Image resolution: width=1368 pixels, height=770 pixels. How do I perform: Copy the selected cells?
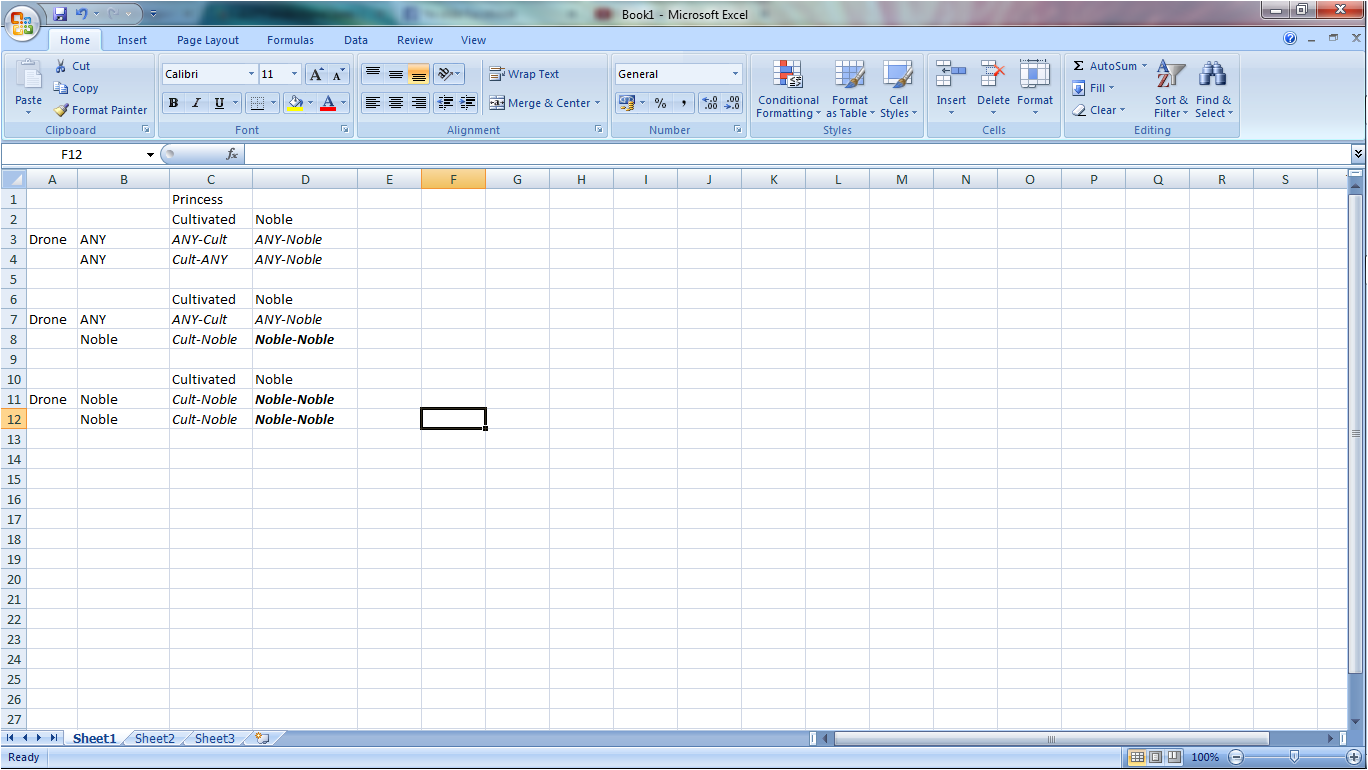point(76,88)
